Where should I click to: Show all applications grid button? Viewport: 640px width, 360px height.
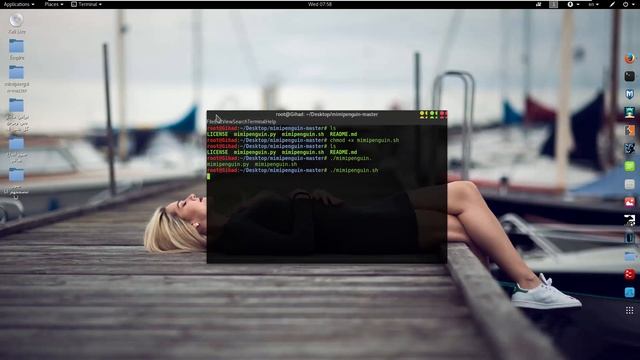coord(629,311)
